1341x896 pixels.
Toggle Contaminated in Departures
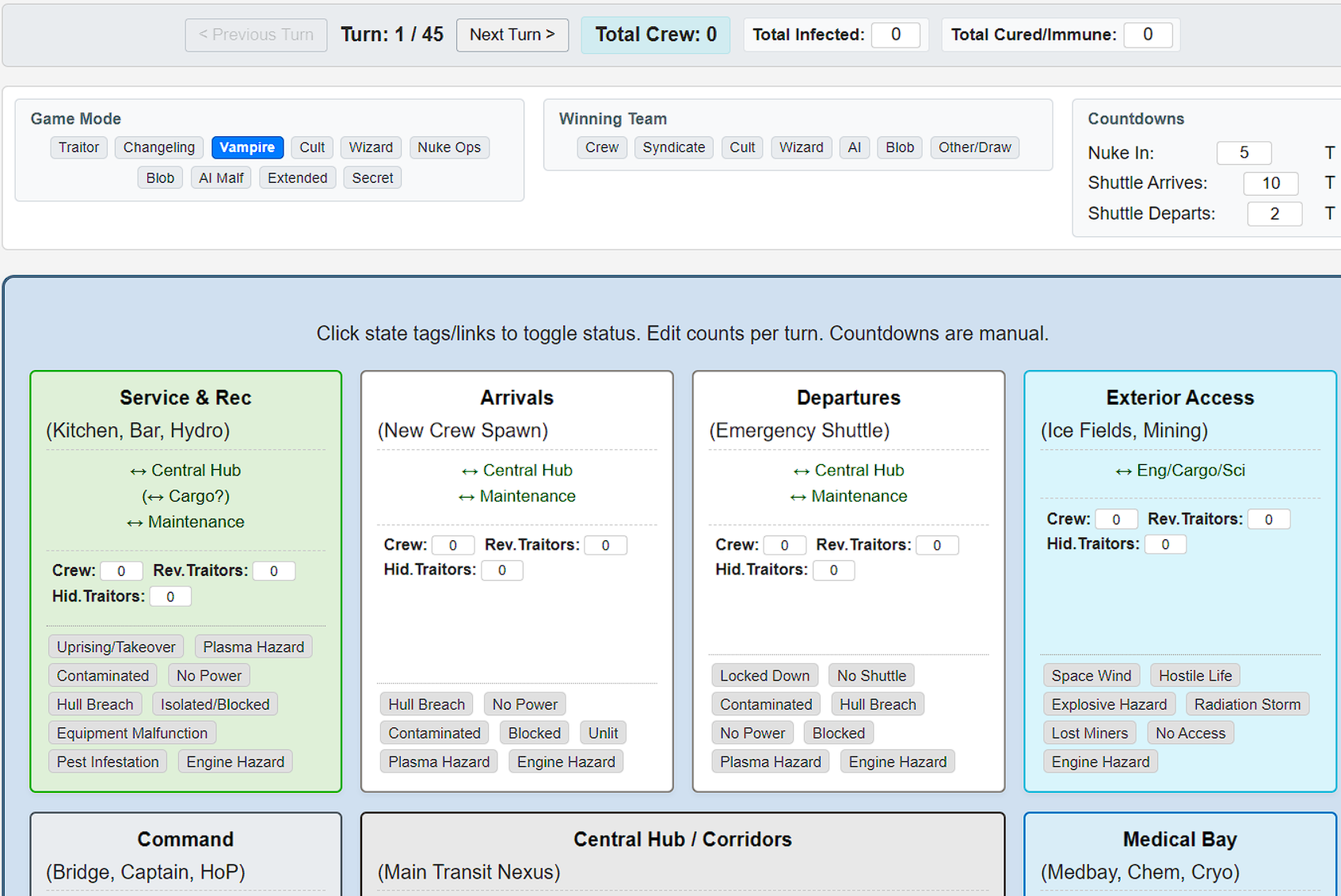766,704
